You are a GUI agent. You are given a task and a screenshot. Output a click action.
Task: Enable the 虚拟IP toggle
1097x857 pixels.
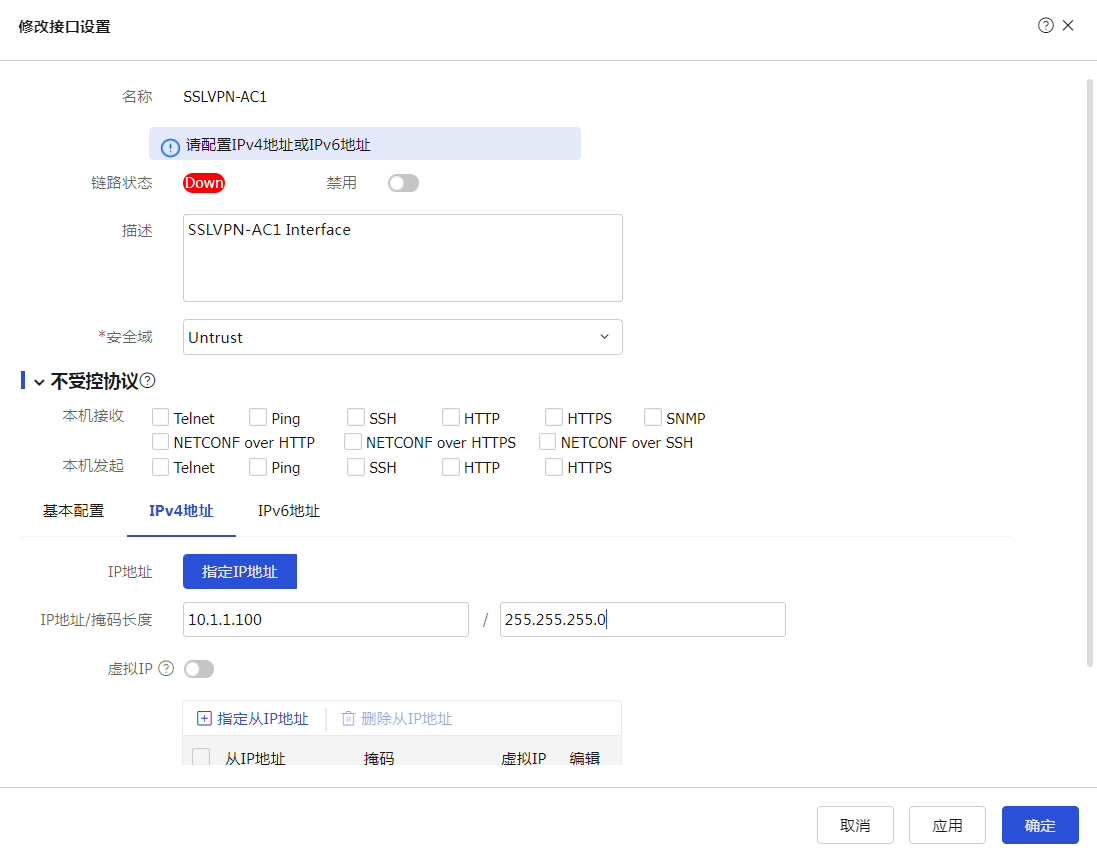coord(199,669)
